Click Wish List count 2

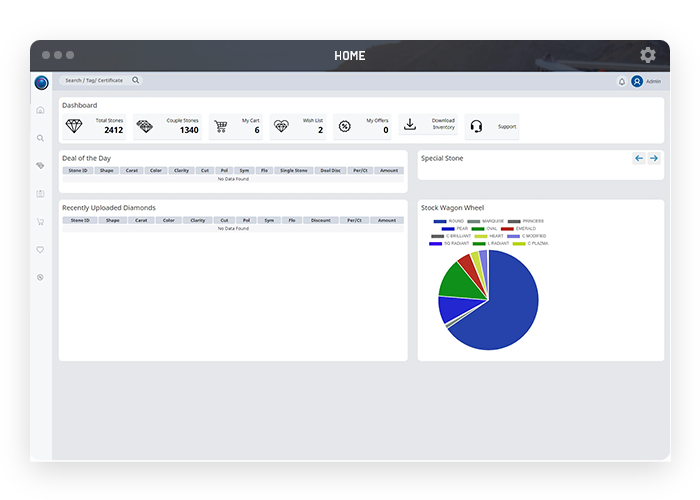tap(320, 130)
